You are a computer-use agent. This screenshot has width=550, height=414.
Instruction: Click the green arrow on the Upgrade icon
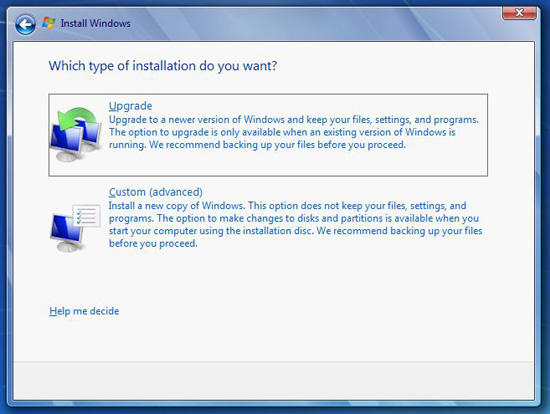pyautogui.click(x=77, y=118)
